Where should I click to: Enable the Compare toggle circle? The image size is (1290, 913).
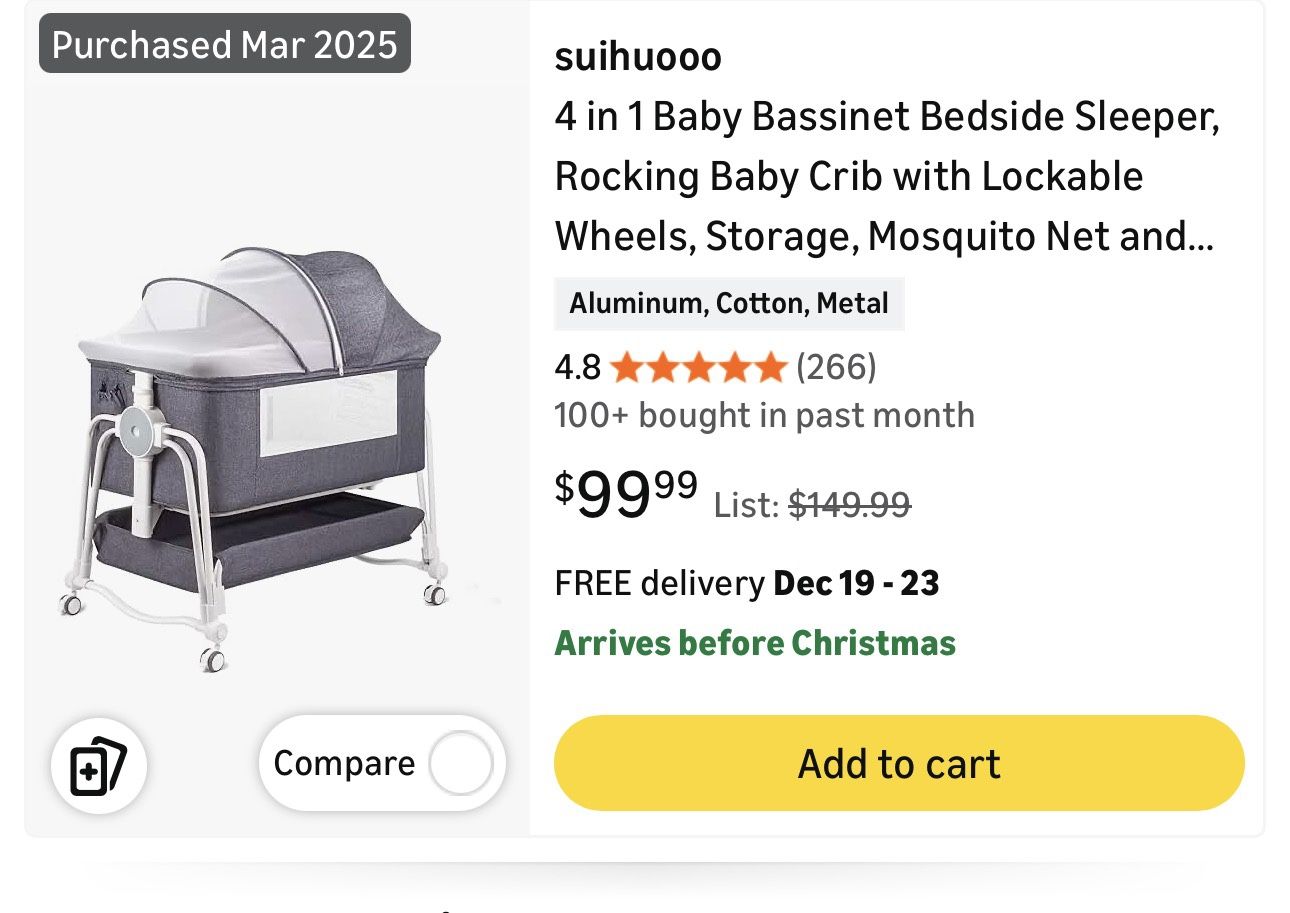pos(460,765)
